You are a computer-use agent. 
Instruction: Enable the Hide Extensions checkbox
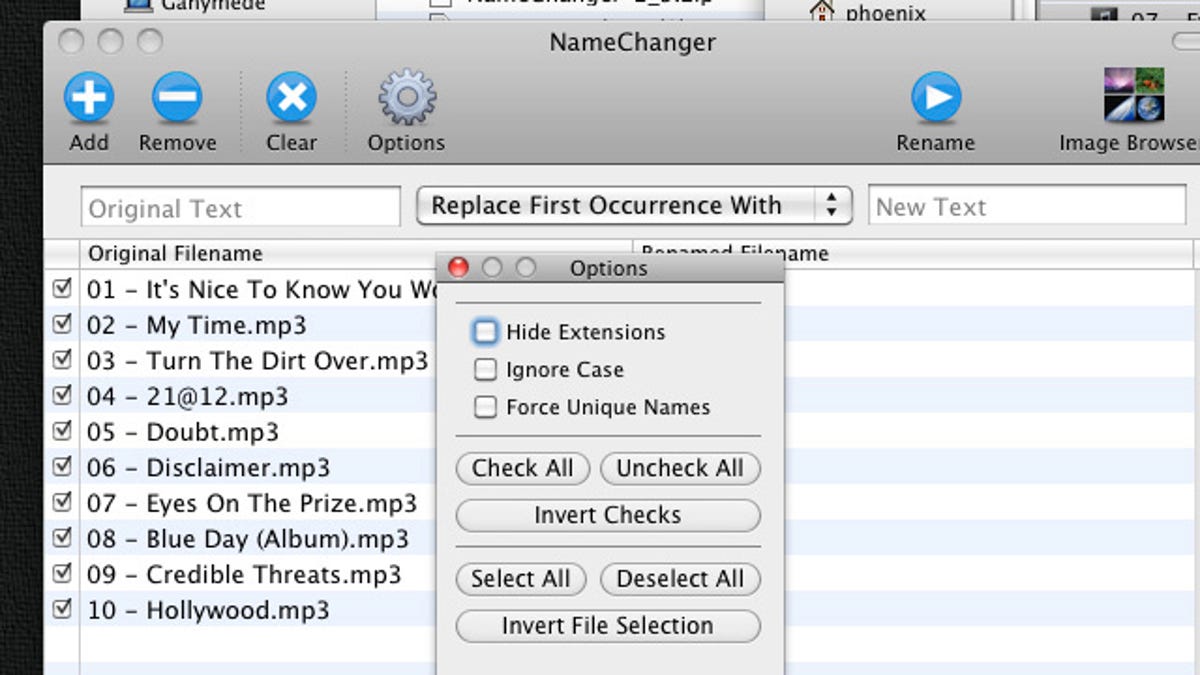tap(485, 331)
